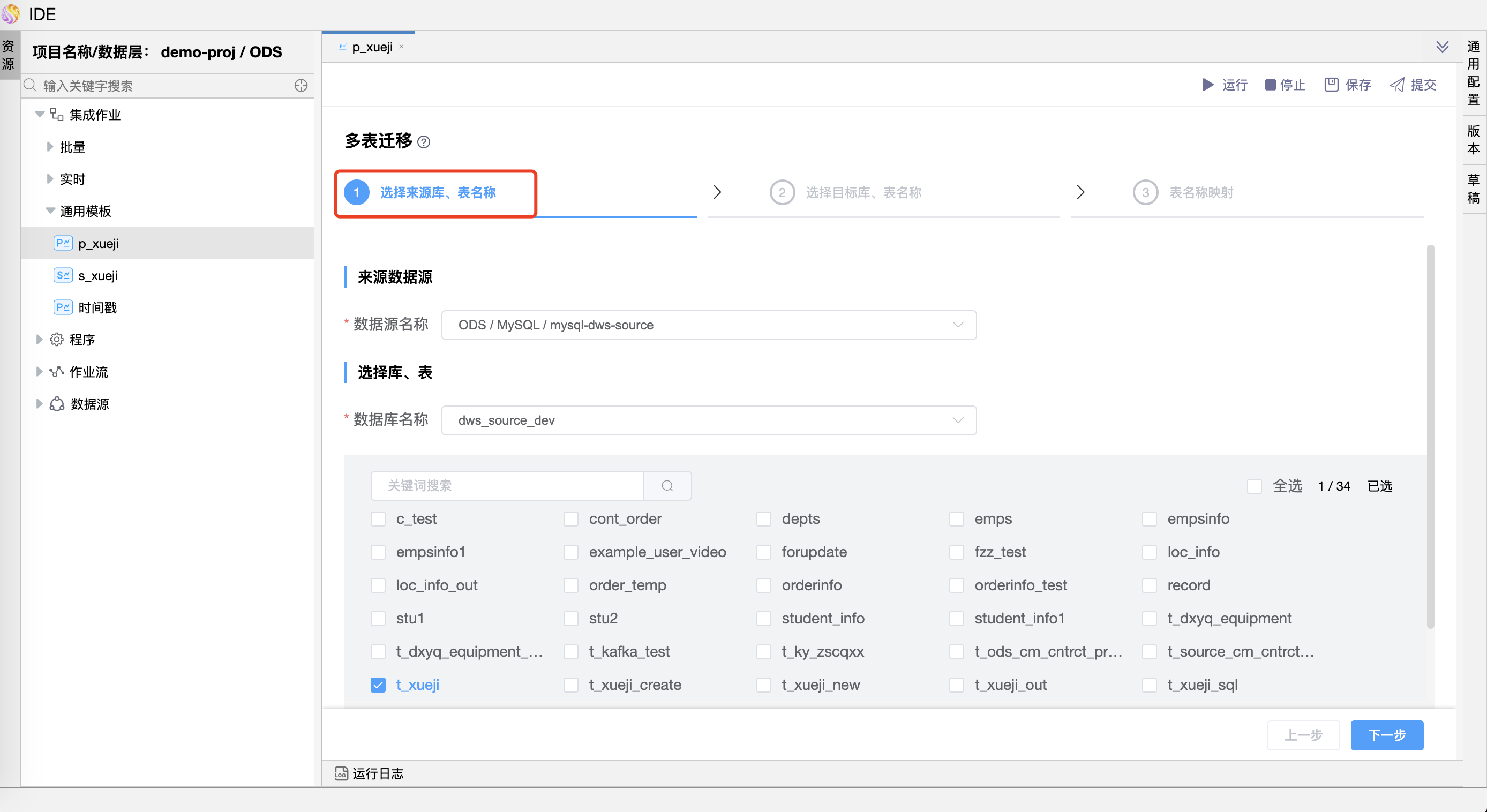Open the run log (运行日志) icon
Screen dimensions: 1487x812
[x=341, y=773]
